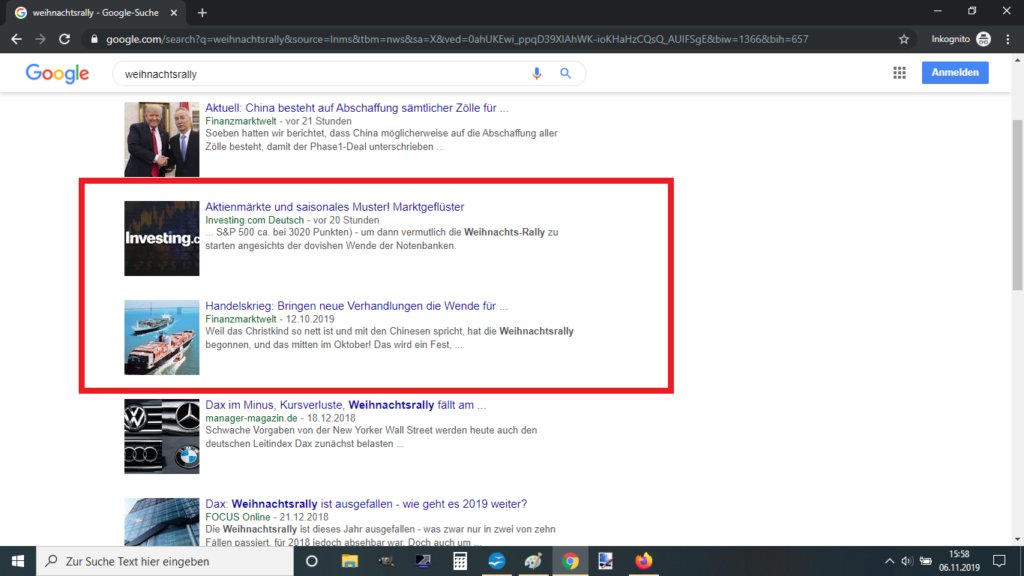Start voice search with the microphone icon
1024x576 pixels.
(x=537, y=74)
